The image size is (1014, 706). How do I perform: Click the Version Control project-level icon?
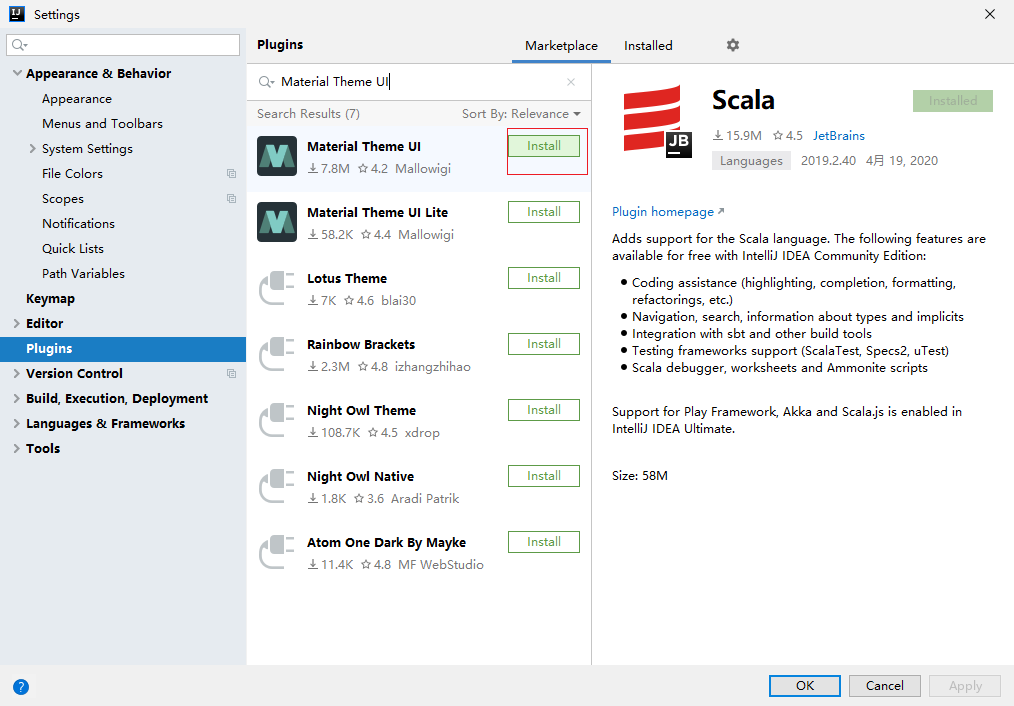[x=231, y=374]
